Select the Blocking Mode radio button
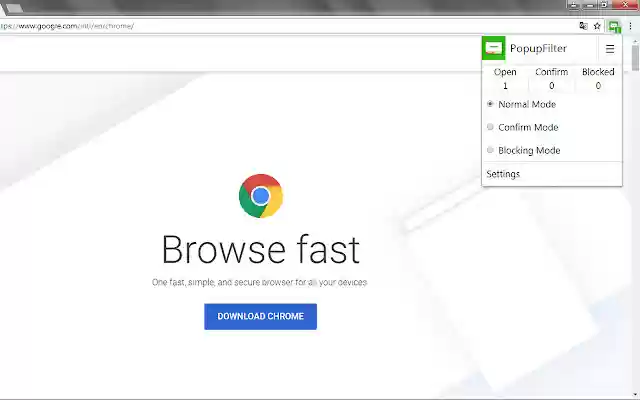The height and width of the screenshot is (400, 640). click(490, 150)
